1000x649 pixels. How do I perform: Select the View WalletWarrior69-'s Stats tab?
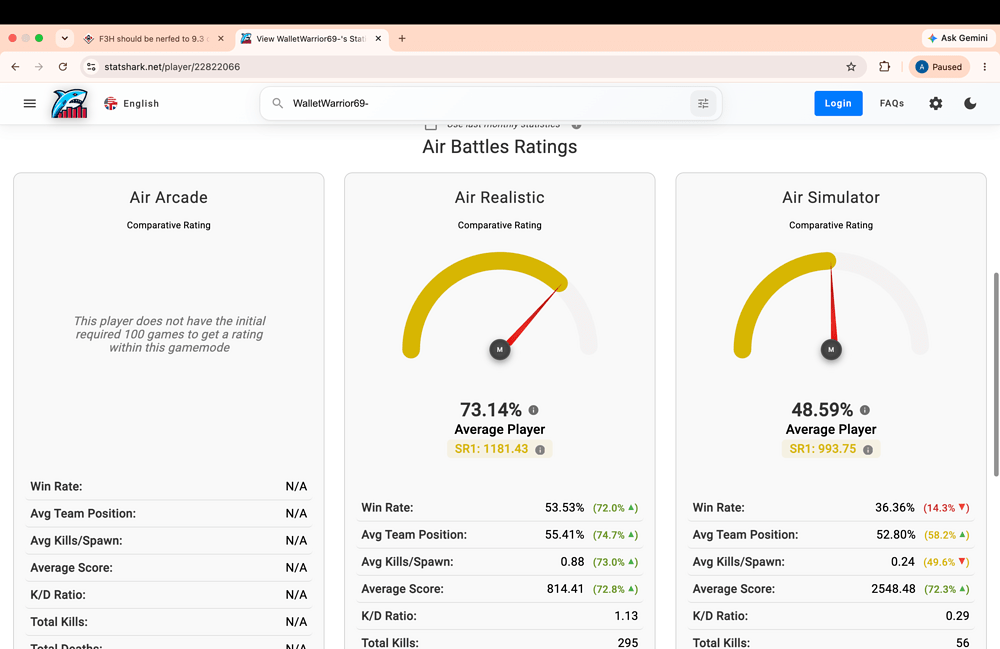tap(312, 39)
